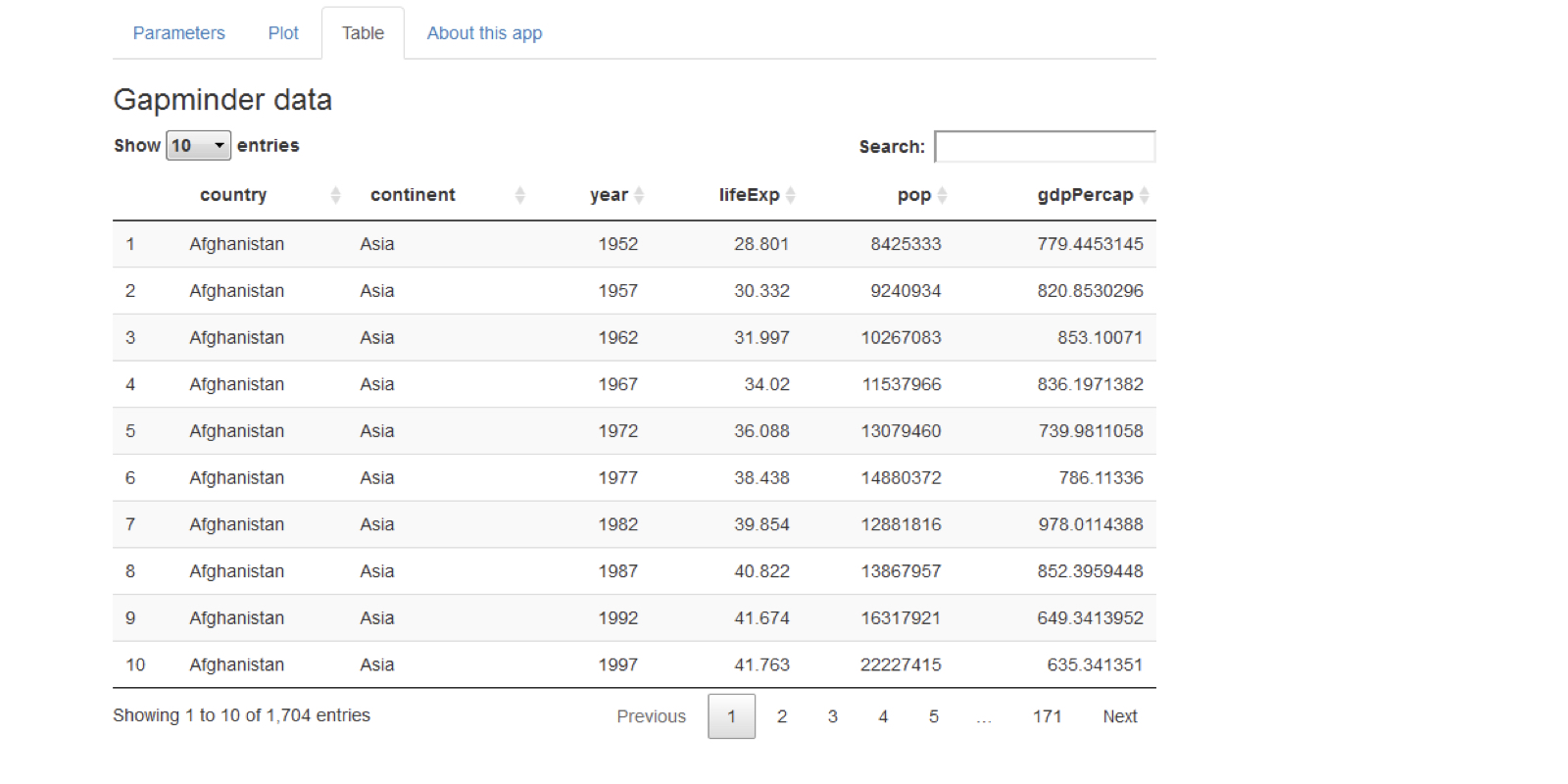This screenshot has height=784, width=1568.
Task: Click the year 1967 cell
Action: 617,384
